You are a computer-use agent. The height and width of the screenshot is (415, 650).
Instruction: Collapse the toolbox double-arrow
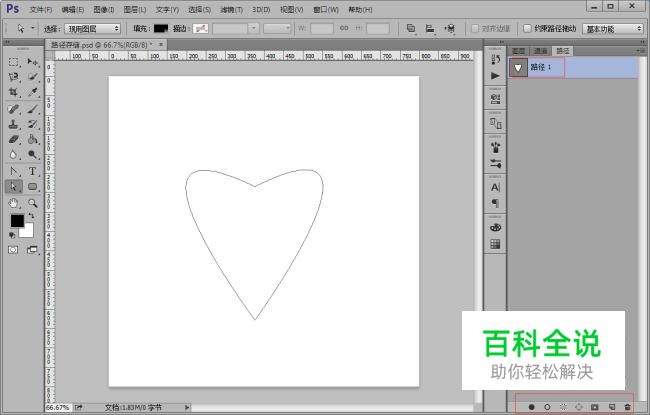pos(7,42)
